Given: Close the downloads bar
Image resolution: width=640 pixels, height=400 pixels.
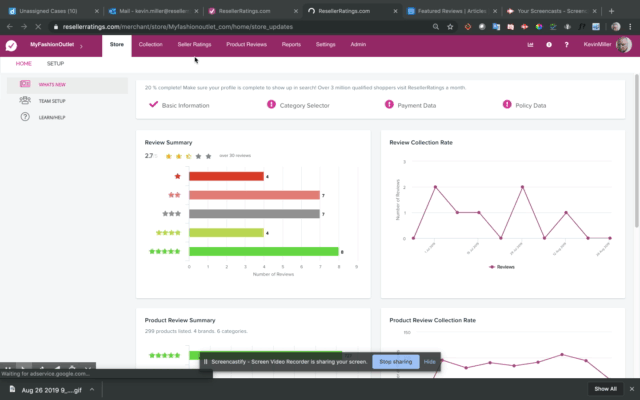Looking at the screenshot, I should coord(632,389).
